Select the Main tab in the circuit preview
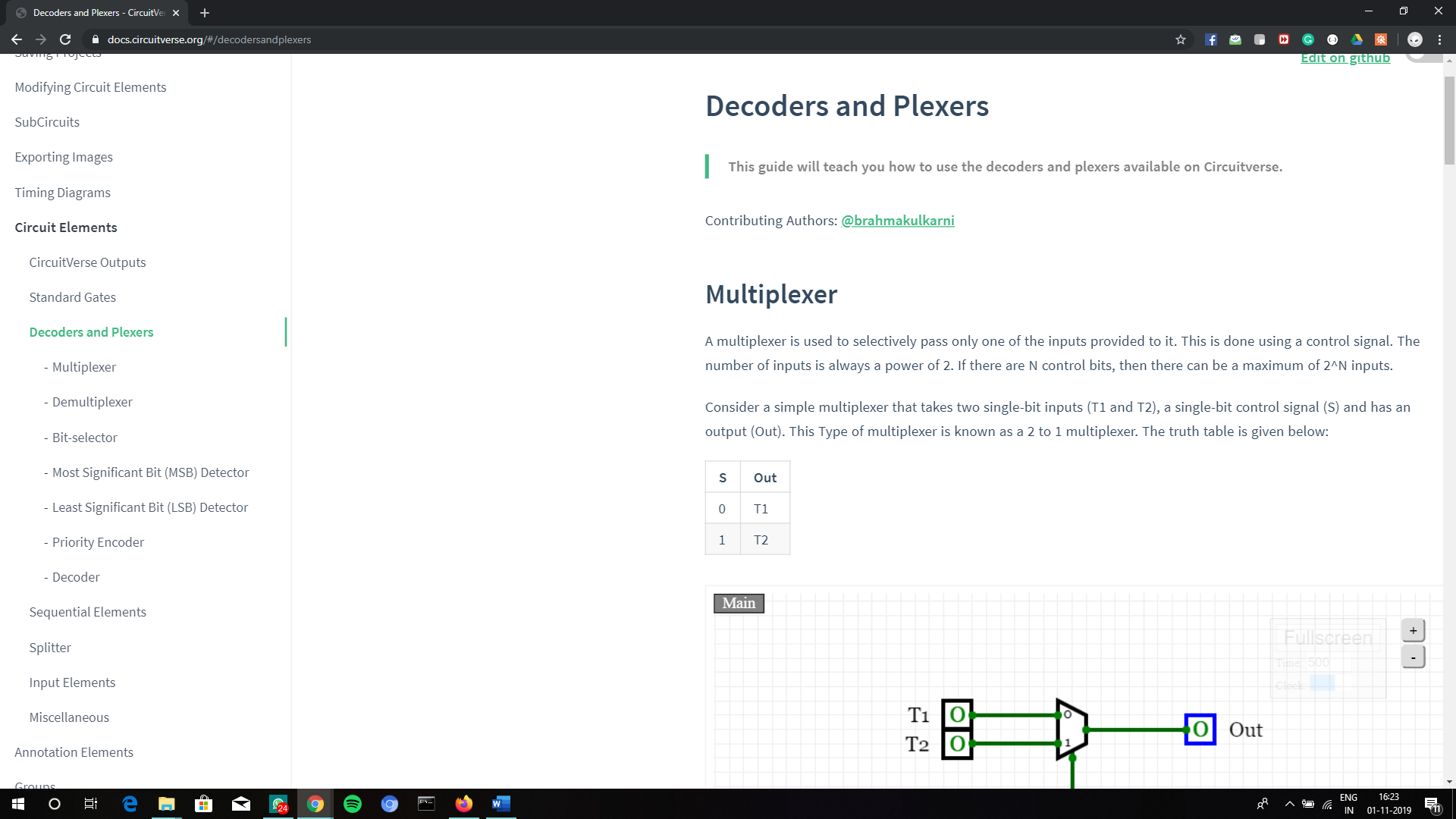This screenshot has width=1456, height=819. (x=738, y=603)
